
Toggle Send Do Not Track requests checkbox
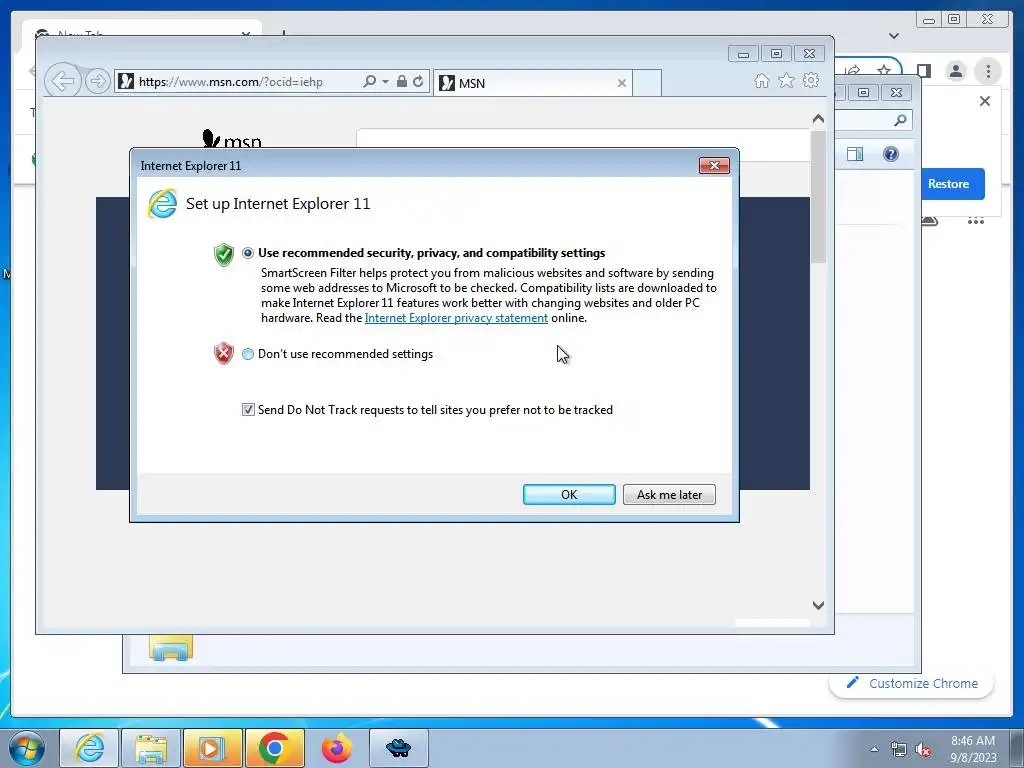tap(248, 409)
